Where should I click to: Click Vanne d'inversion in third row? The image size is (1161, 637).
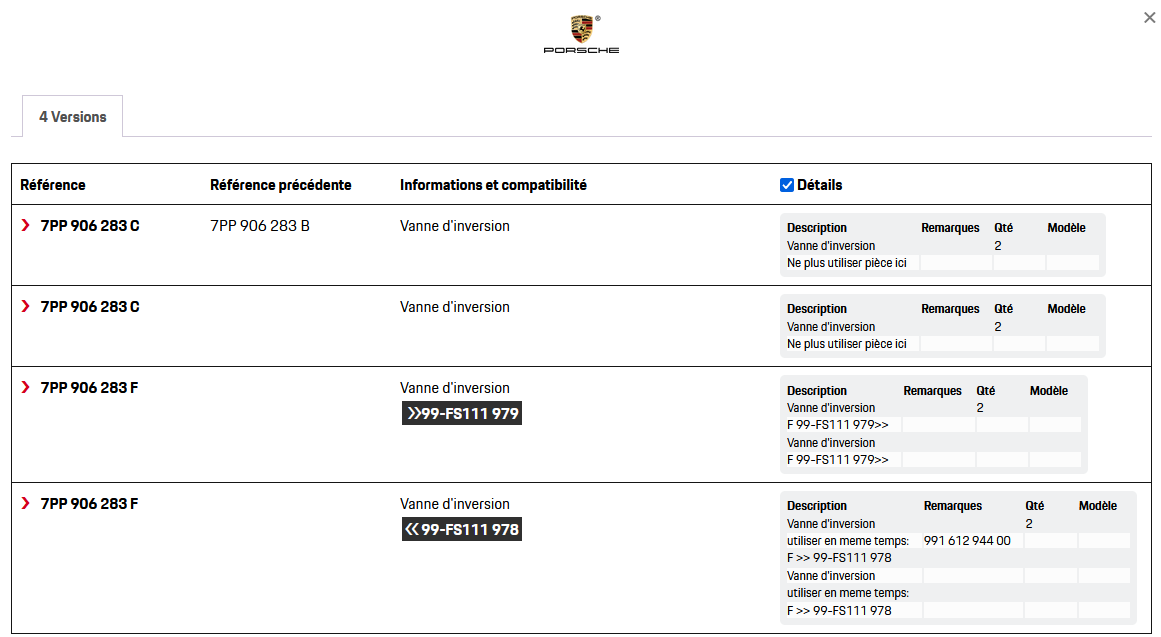click(455, 388)
